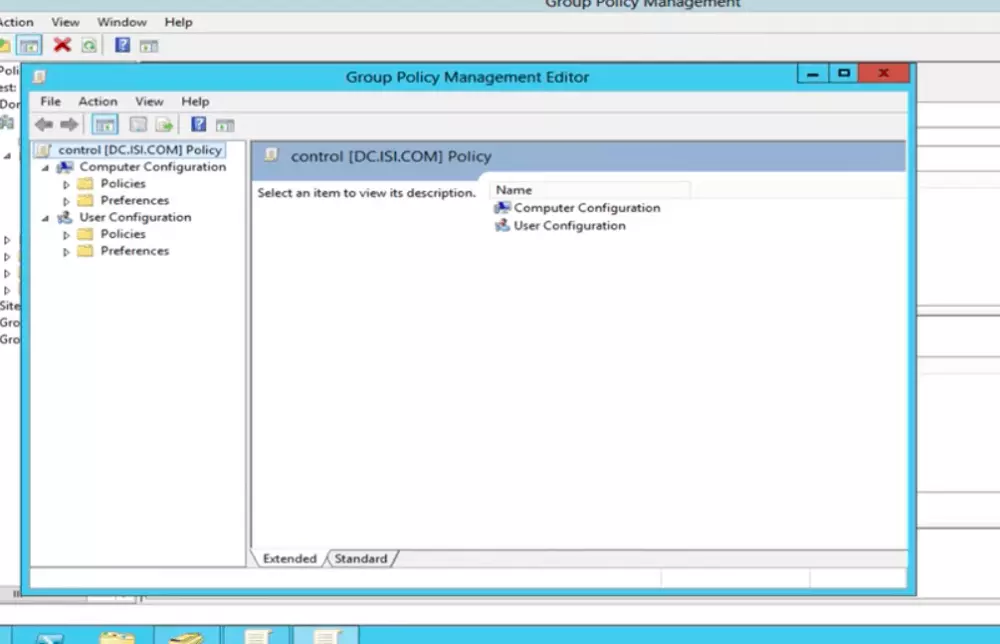Click the Preferences folder icon under User Configuration
The image size is (1000, 644).
point(85,251)
